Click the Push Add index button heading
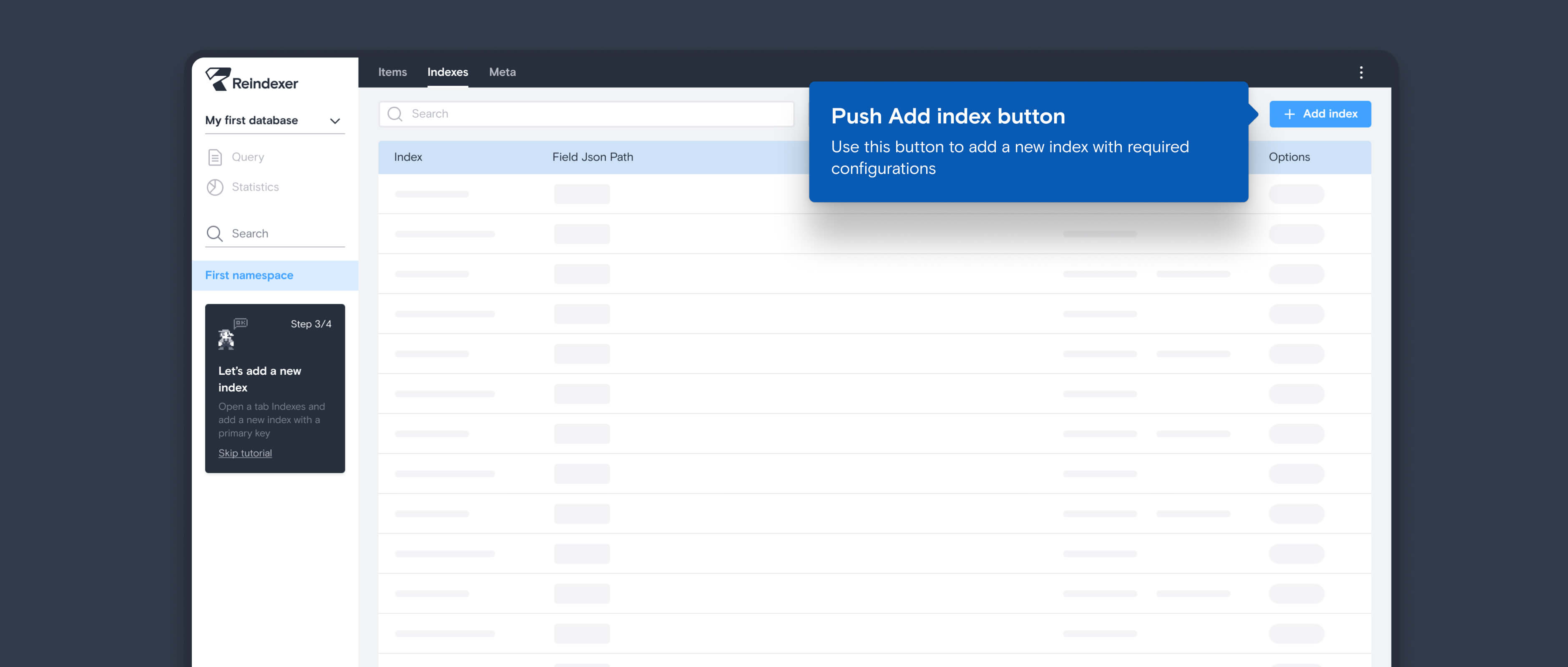This screenshot has height=667, width=1568. click(x=948, y=115)
